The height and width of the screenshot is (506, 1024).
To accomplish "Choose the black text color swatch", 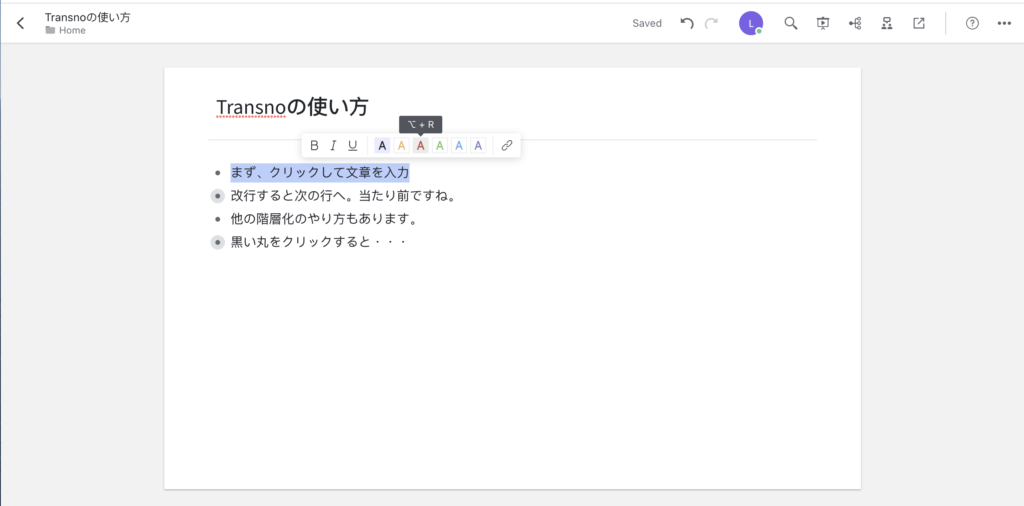I will [x=383, y=146].
